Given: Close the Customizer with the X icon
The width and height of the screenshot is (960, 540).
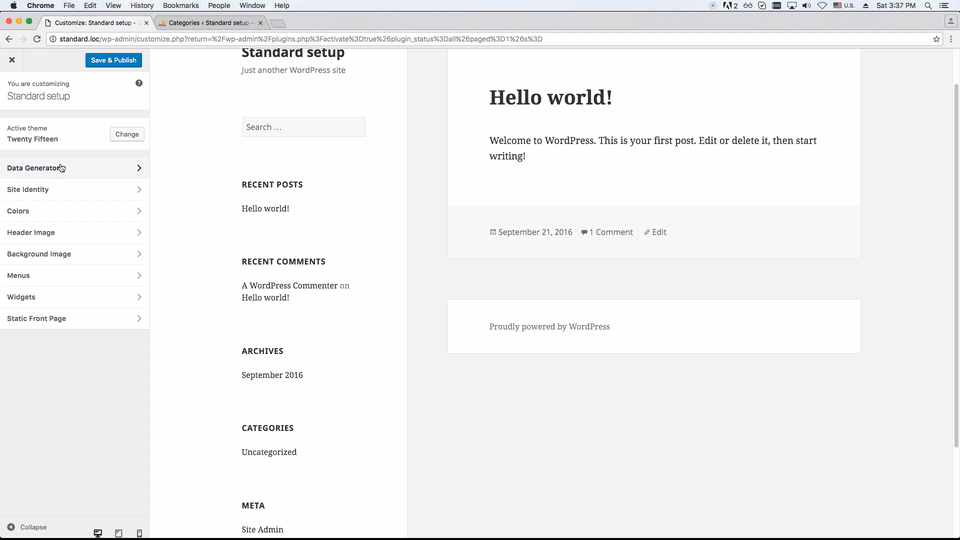Looking at the screenshot, I should pyautogui.click(x=12, y=60).
